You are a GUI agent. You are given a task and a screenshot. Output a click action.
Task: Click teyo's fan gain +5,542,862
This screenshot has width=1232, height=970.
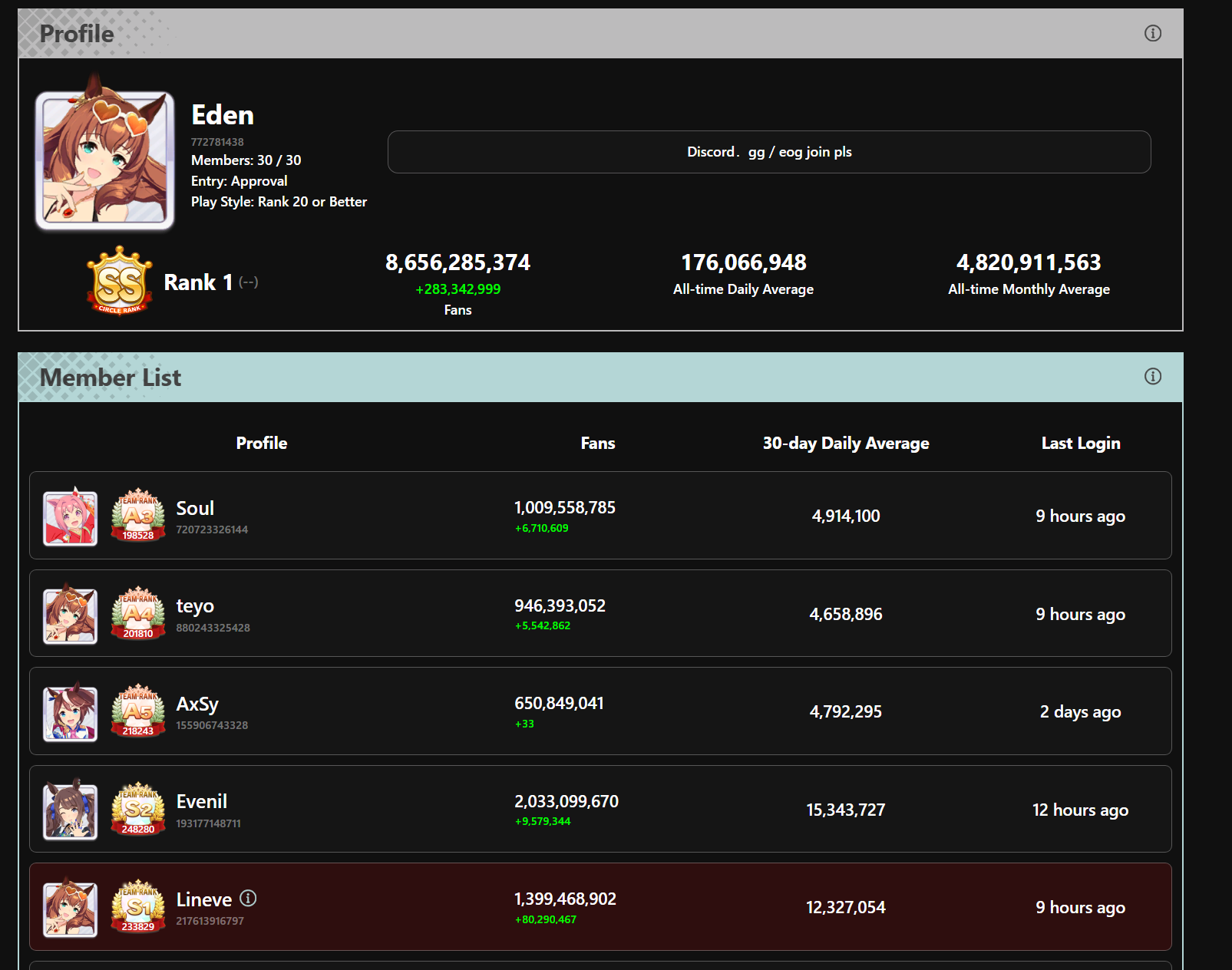tap(543, 625)
